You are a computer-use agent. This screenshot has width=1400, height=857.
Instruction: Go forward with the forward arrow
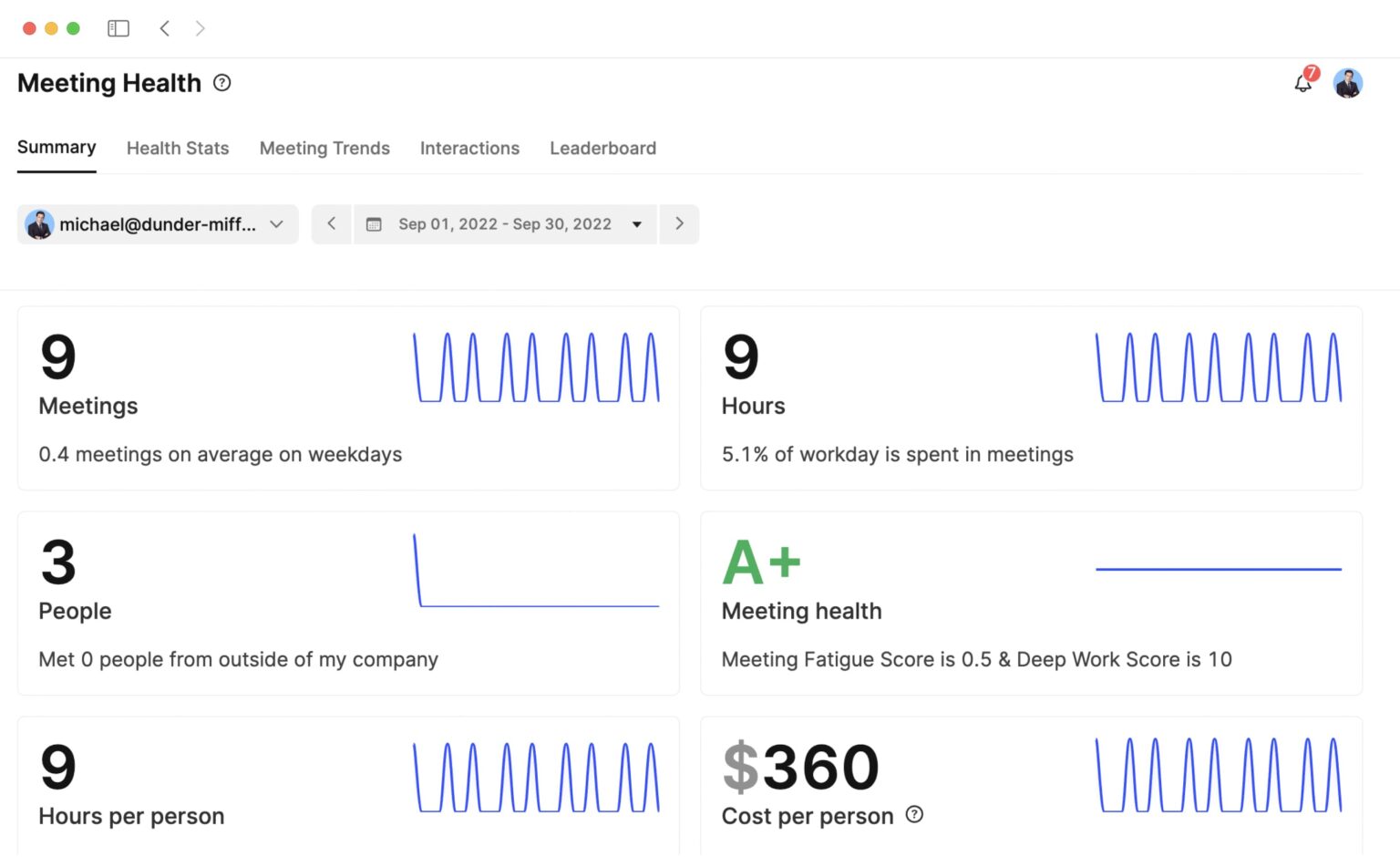(x=201, y=28)
